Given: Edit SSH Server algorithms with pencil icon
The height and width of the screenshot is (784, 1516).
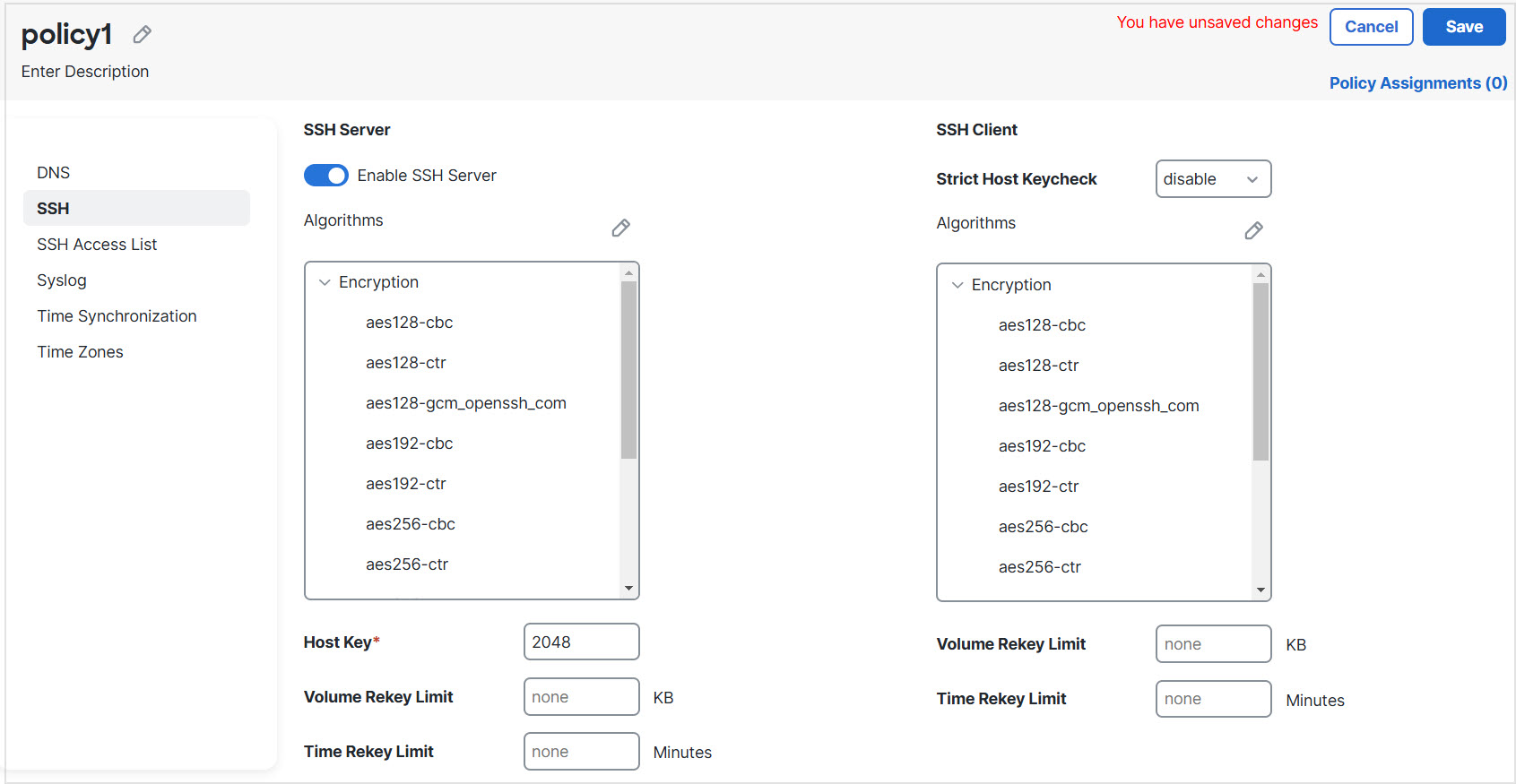Looking at the screenshot, I should pyautogui.click(x=620, y=228).
